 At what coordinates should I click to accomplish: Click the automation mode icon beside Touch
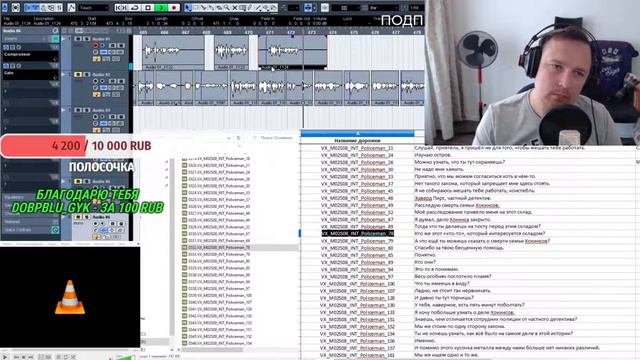tap(71, 8)
